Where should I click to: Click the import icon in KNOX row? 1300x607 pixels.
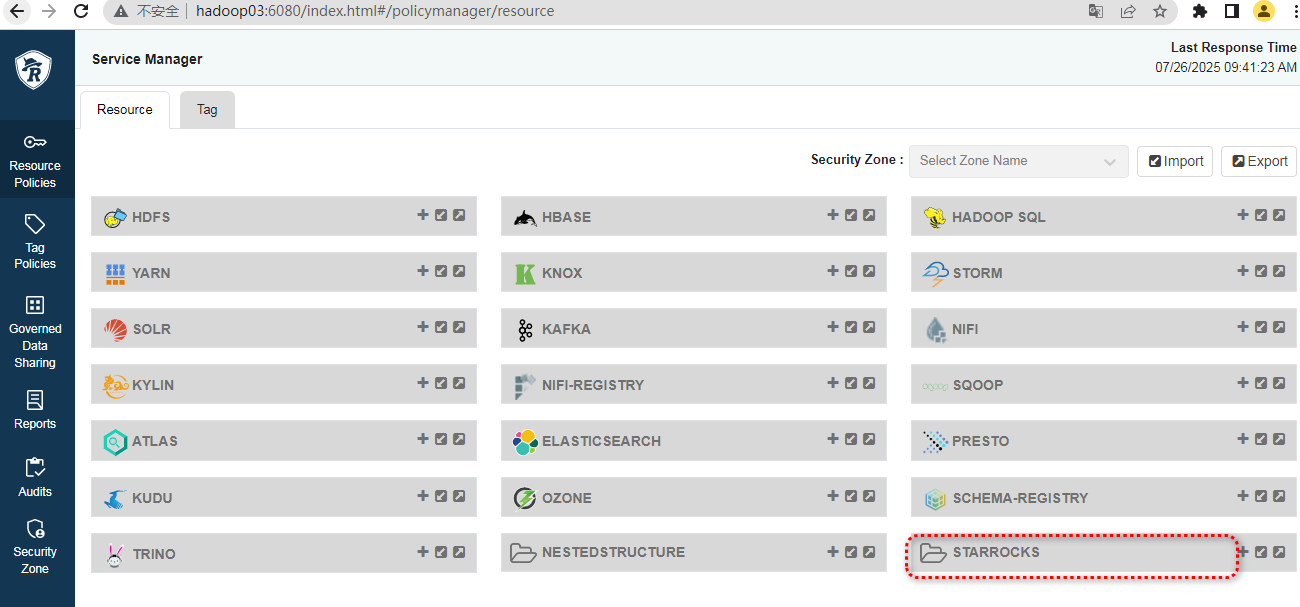tap(851, 271)
